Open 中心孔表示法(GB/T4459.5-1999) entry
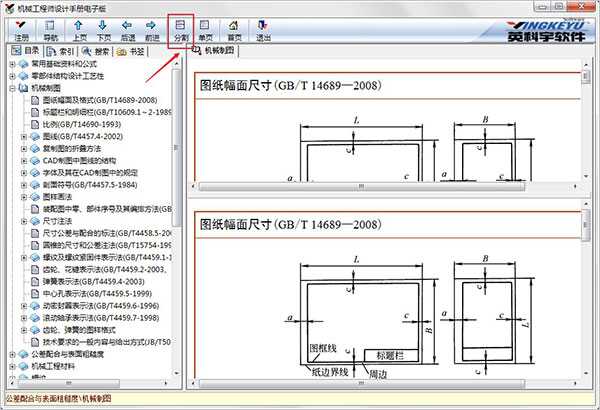This screenshot has width=600, height=410. [x=97, y=294]
